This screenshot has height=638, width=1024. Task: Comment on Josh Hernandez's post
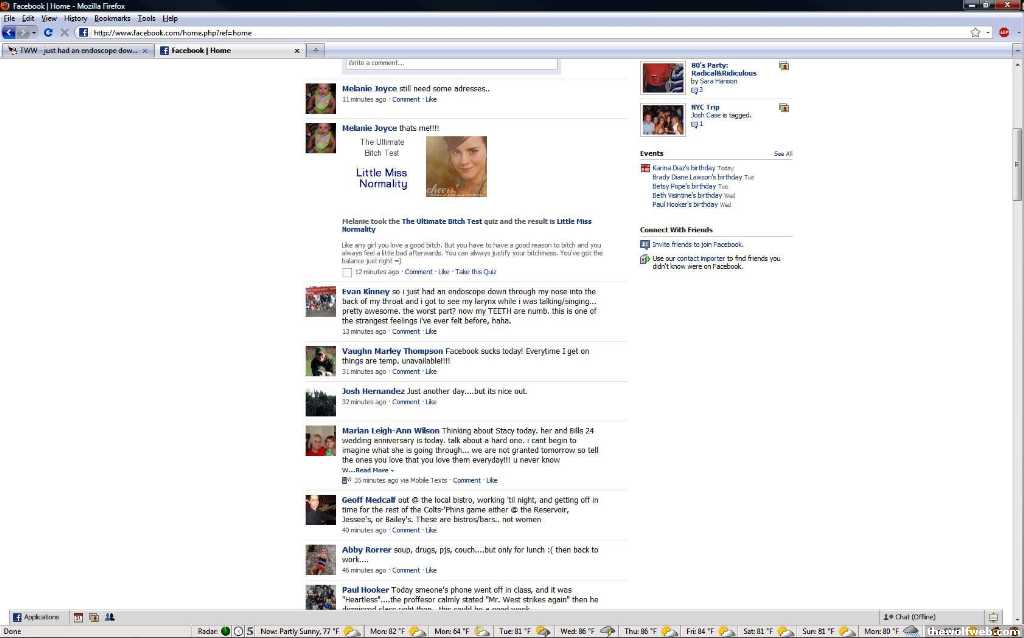click(406, 402)
